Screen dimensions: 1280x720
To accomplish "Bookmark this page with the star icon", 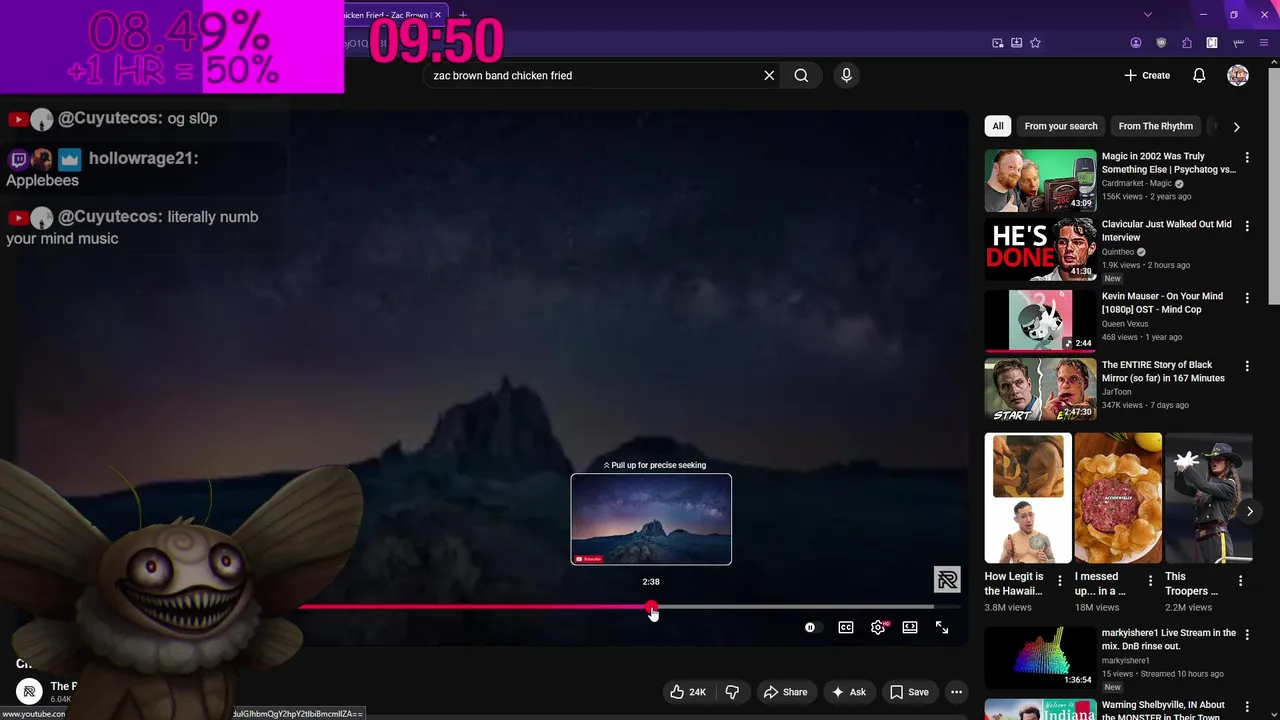I will point(1035,43).
